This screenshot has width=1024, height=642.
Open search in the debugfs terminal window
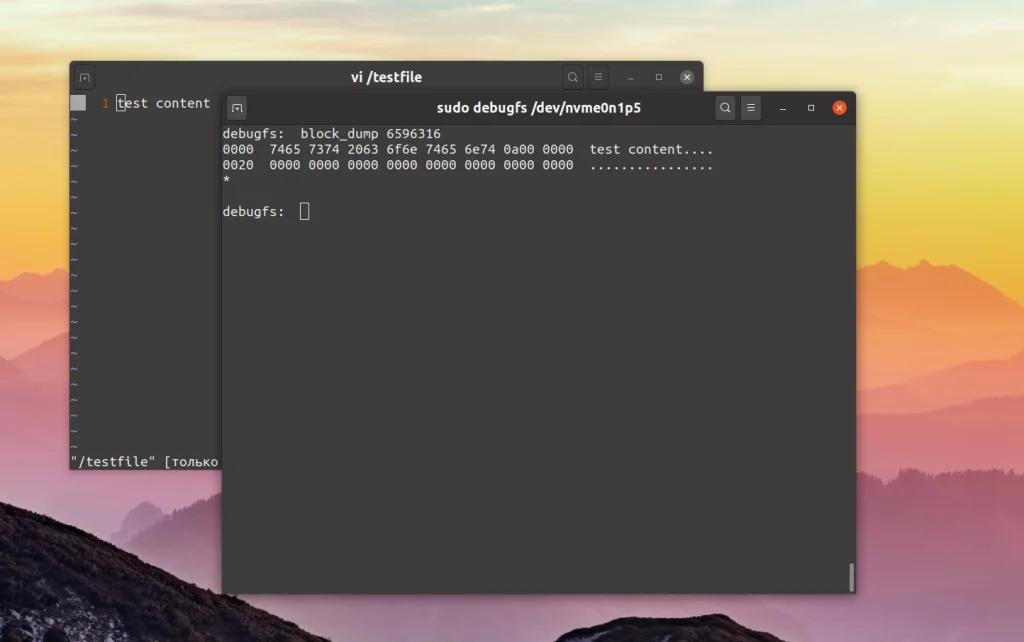click(725, 108)
